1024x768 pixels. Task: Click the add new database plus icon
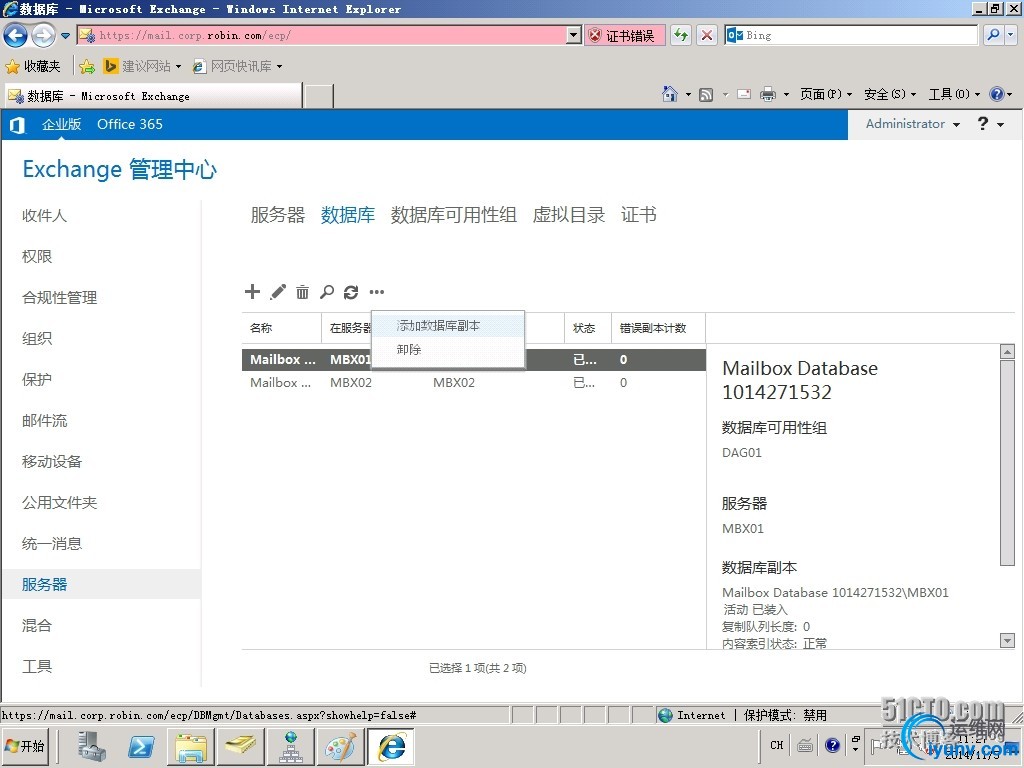tap(252, 291)
